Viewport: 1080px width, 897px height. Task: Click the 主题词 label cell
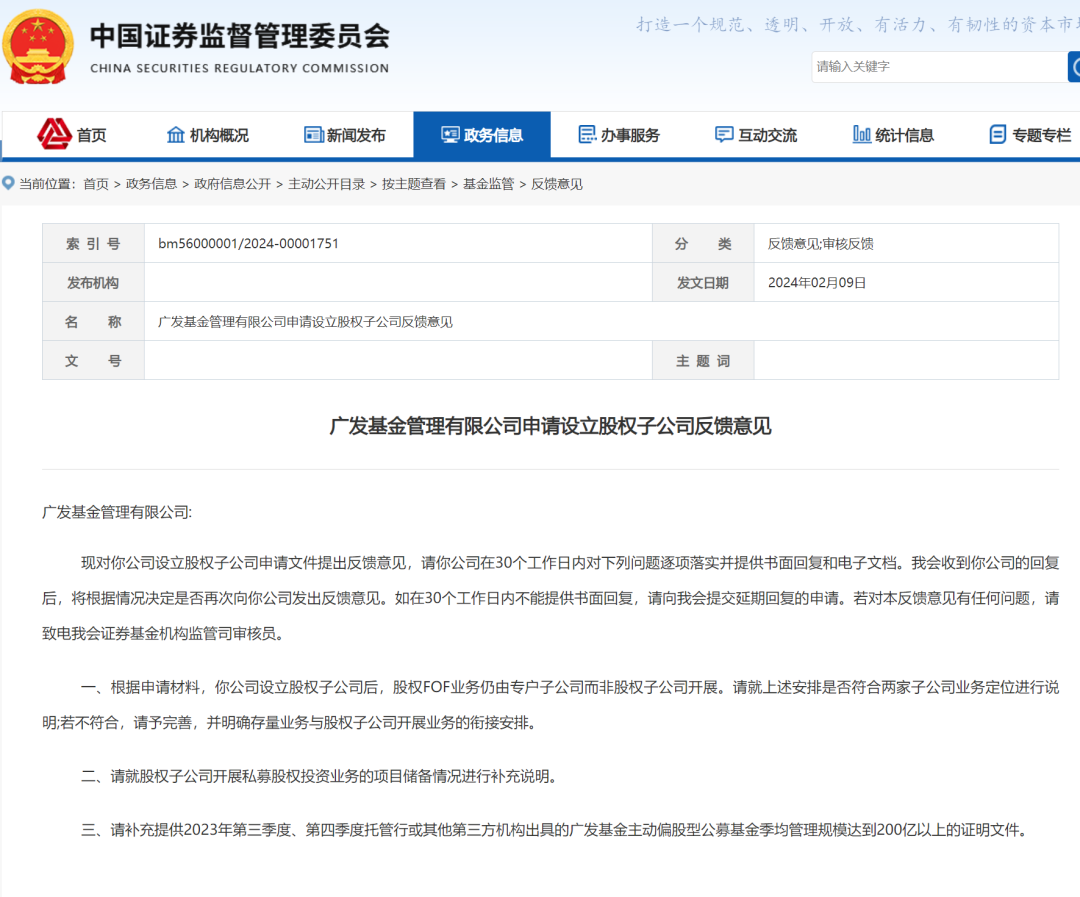click(703, 361)
